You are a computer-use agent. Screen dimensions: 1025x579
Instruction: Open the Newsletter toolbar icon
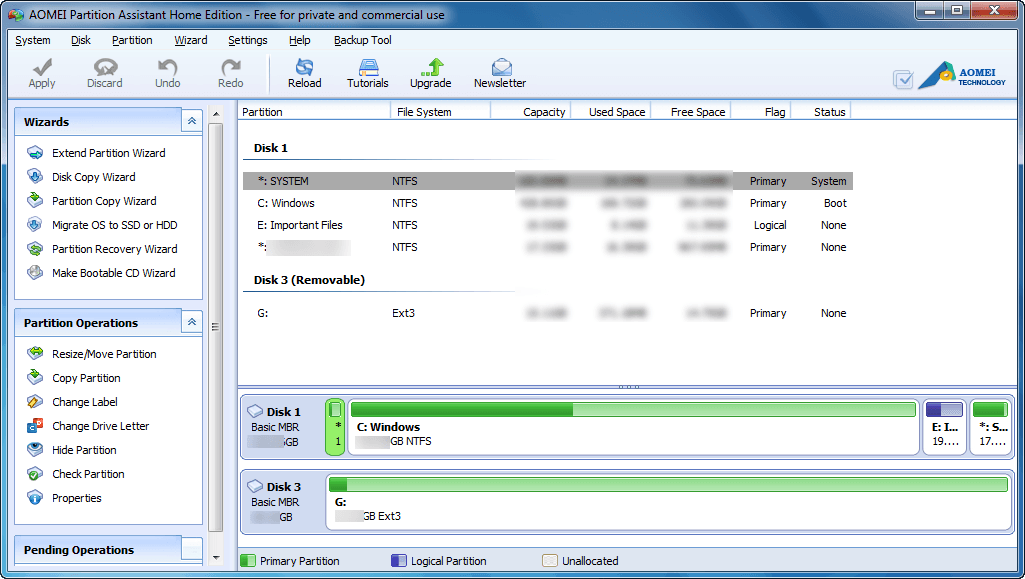(501, 67)
